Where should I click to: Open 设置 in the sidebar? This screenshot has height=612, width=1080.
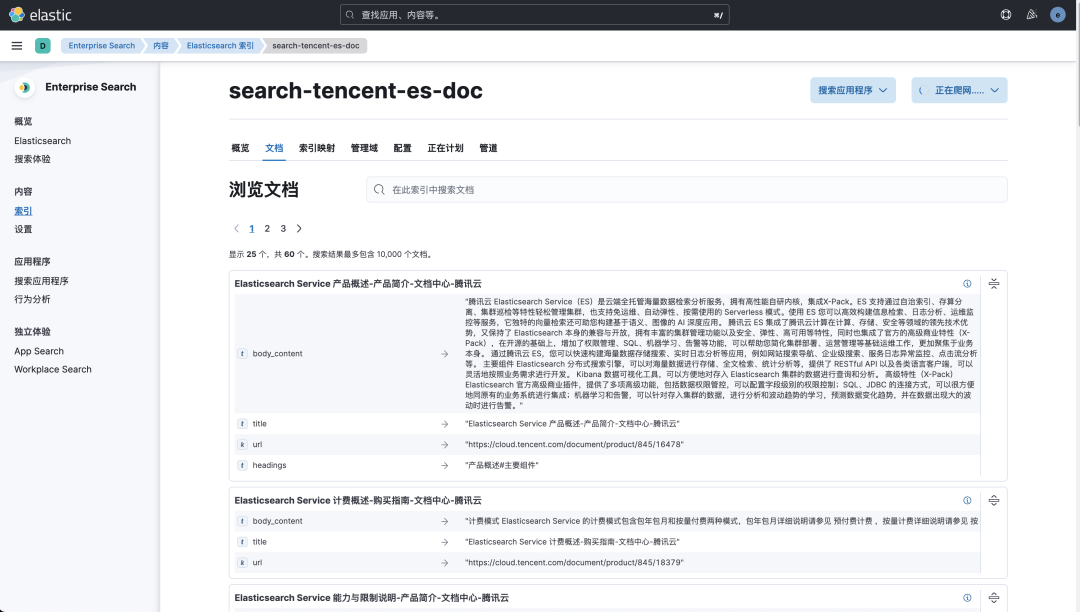(23, 229)
